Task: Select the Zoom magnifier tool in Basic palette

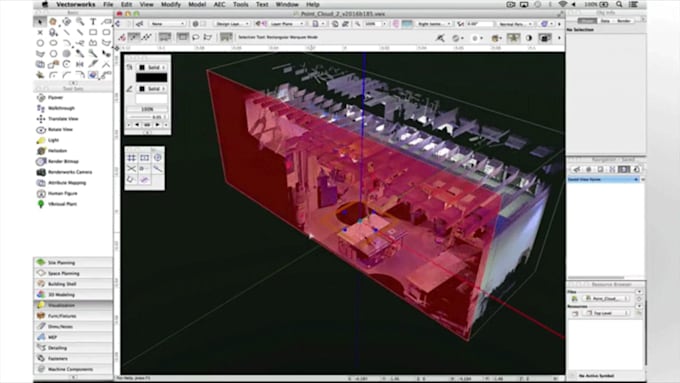Action: (80, 21)
